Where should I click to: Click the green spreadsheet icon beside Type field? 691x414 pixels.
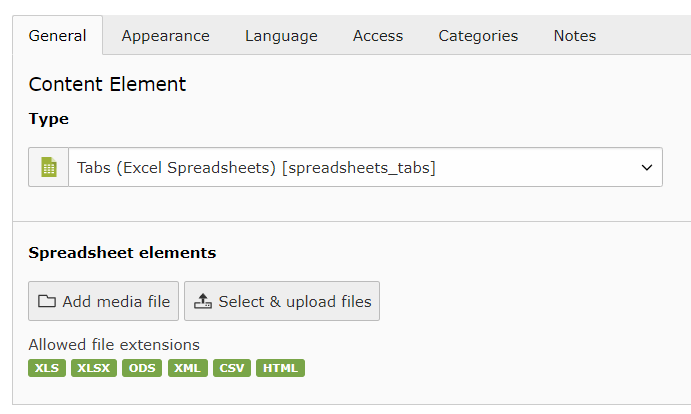(48, 168)
